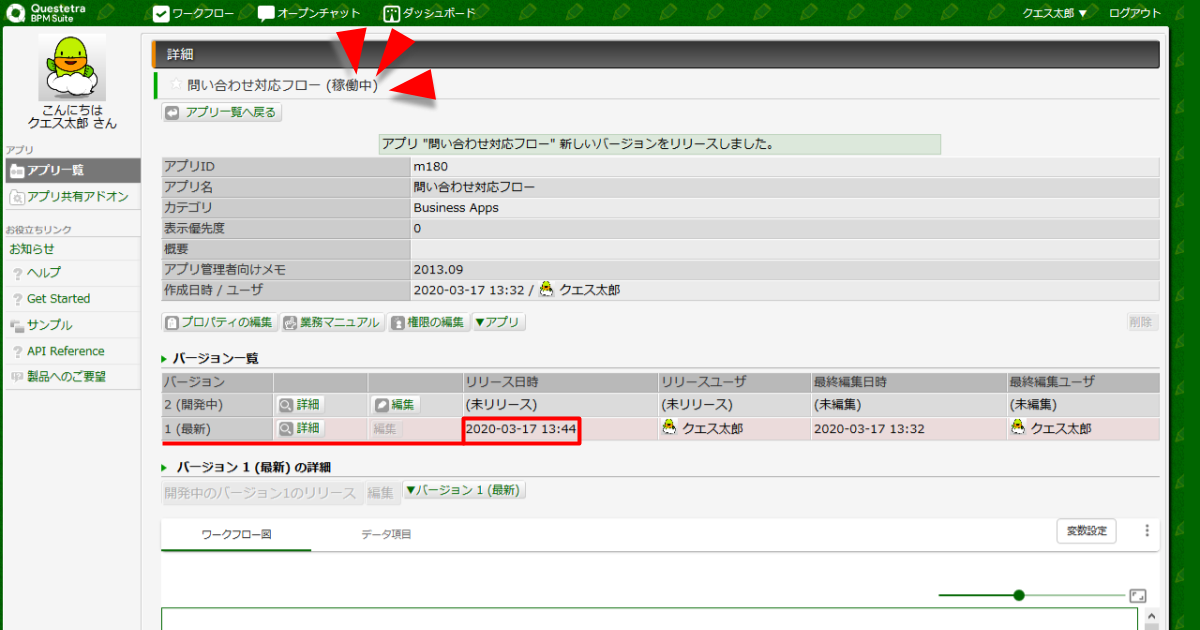Click the クエス太郎 creator in 作成日時 row
This screenshot has width=1200, height=630.
pos(580,290)
